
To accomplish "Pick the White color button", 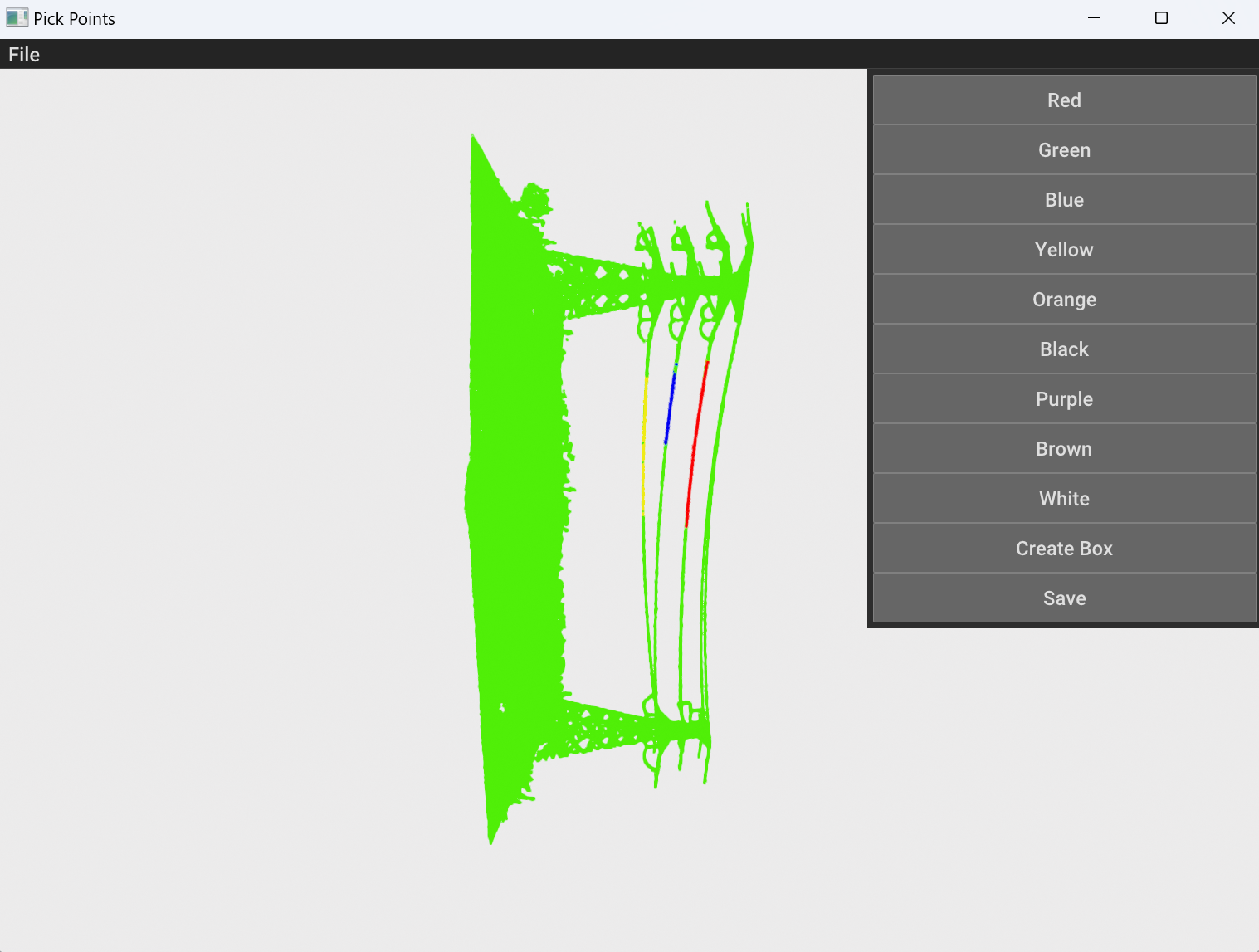I will (x=1064, y=499).
